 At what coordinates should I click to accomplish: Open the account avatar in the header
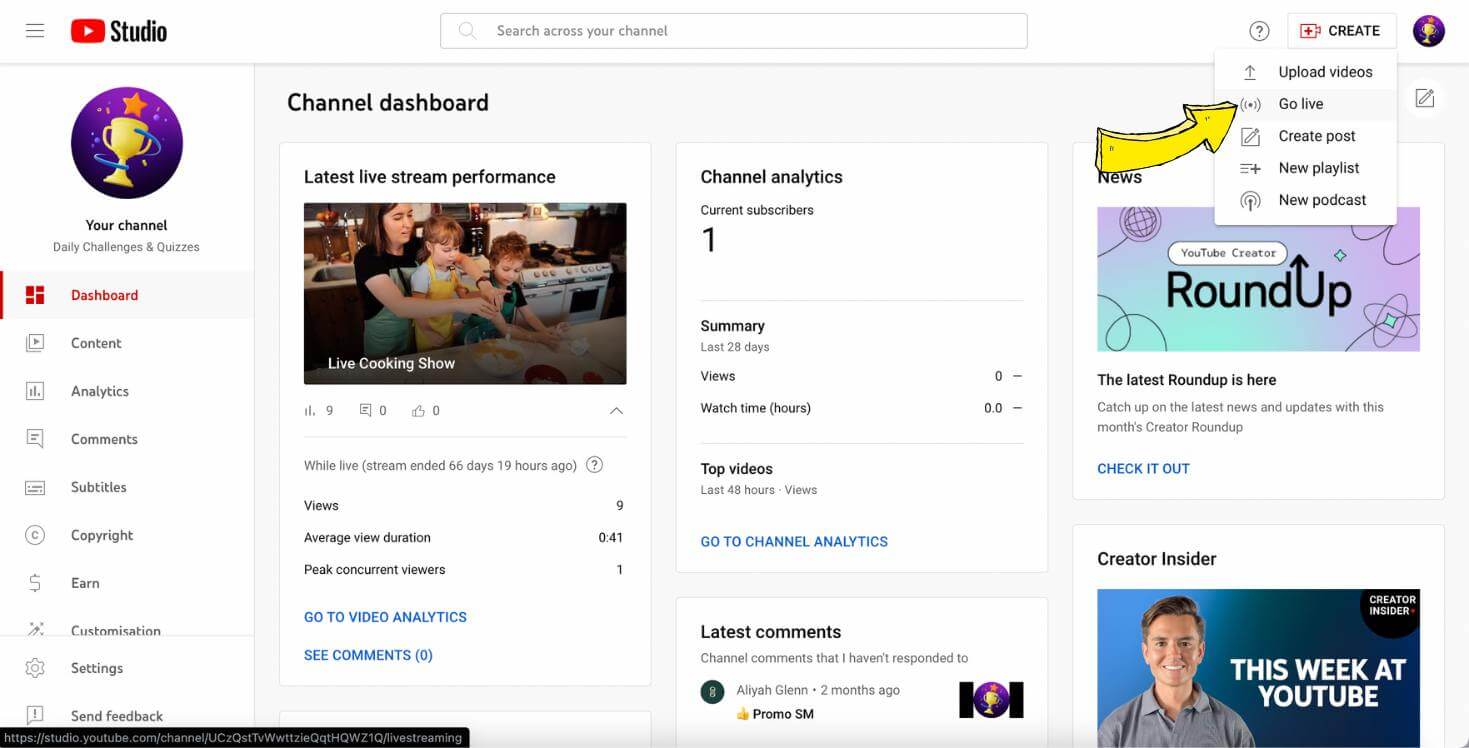[1428, 31]
